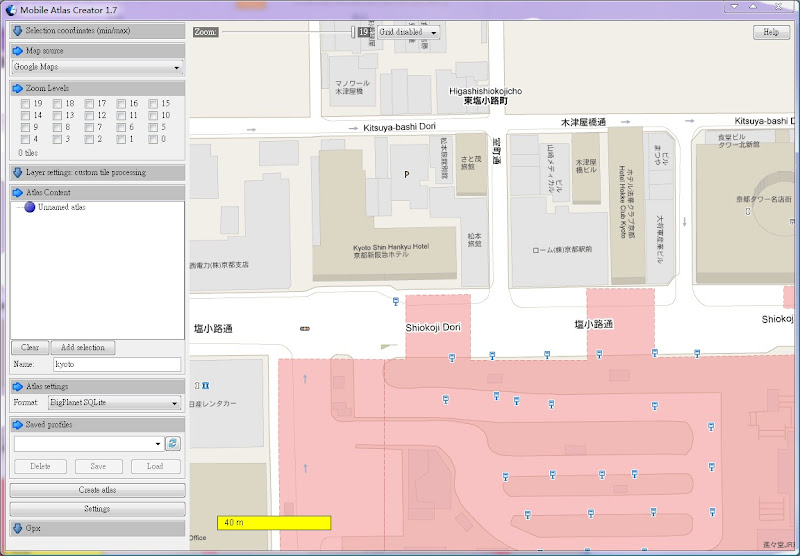Open the saved profiles combo box
The height and width of the screenshot is (556, 800).
(89, 444)
